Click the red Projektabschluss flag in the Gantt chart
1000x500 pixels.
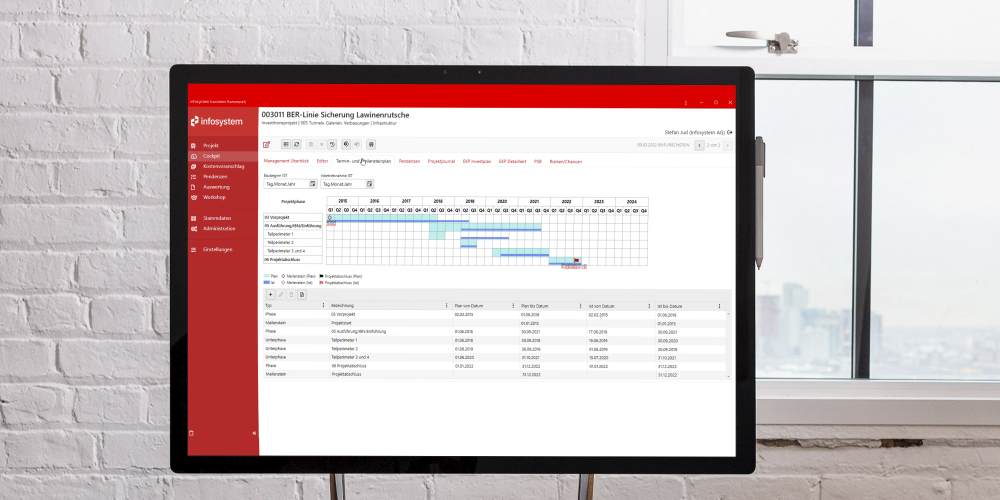coord(577,260)
